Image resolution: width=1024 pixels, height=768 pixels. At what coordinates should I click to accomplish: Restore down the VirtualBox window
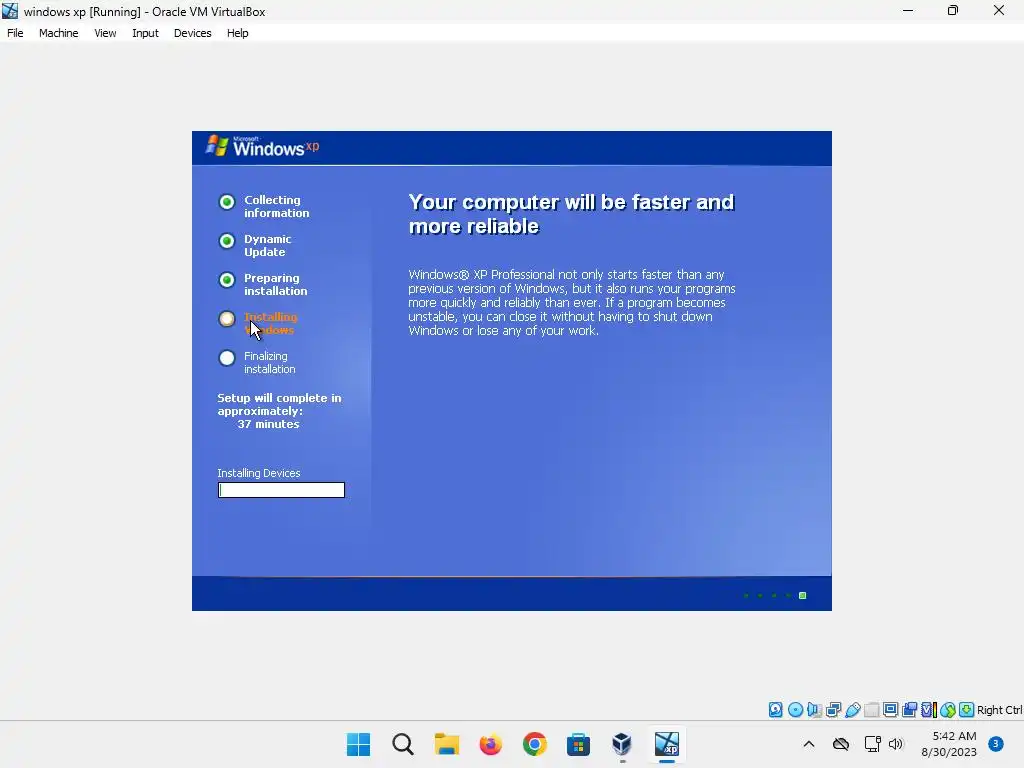coord(953,10)
